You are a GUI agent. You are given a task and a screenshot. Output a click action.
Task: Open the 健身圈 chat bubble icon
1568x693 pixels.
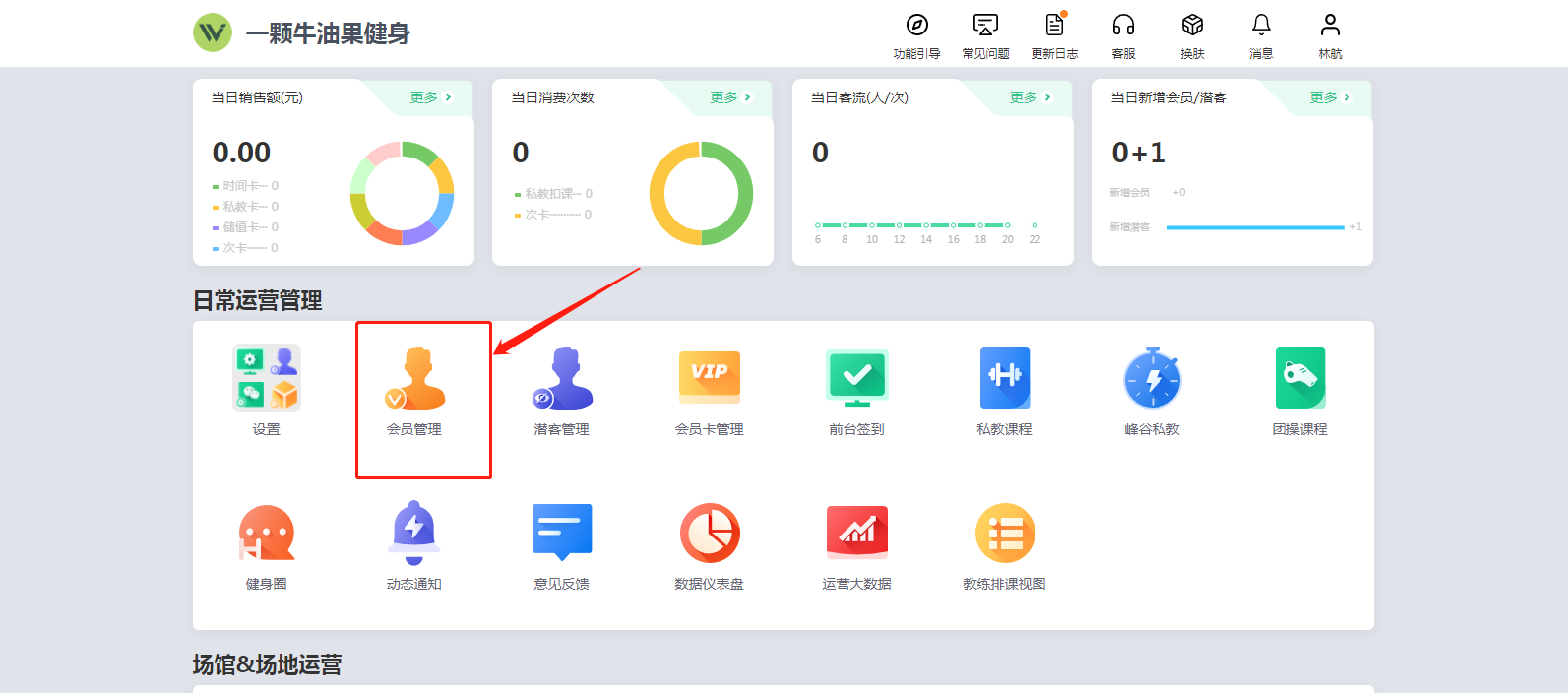pos(267,534)
